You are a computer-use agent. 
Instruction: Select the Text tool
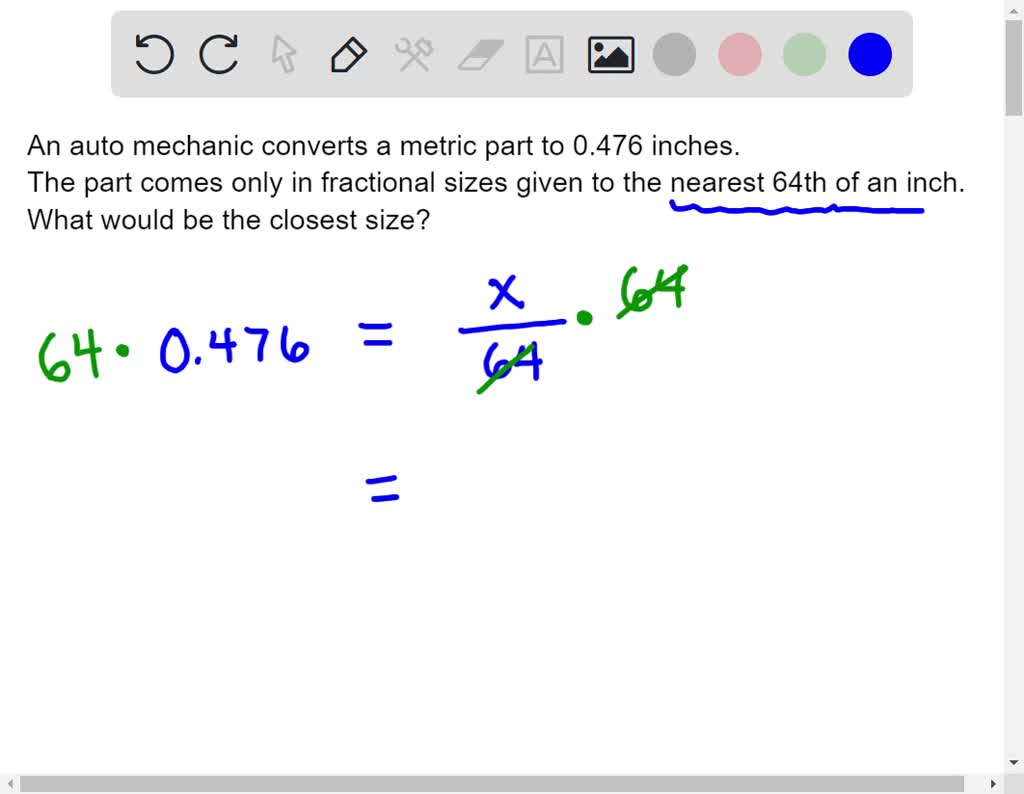(545, 55)
